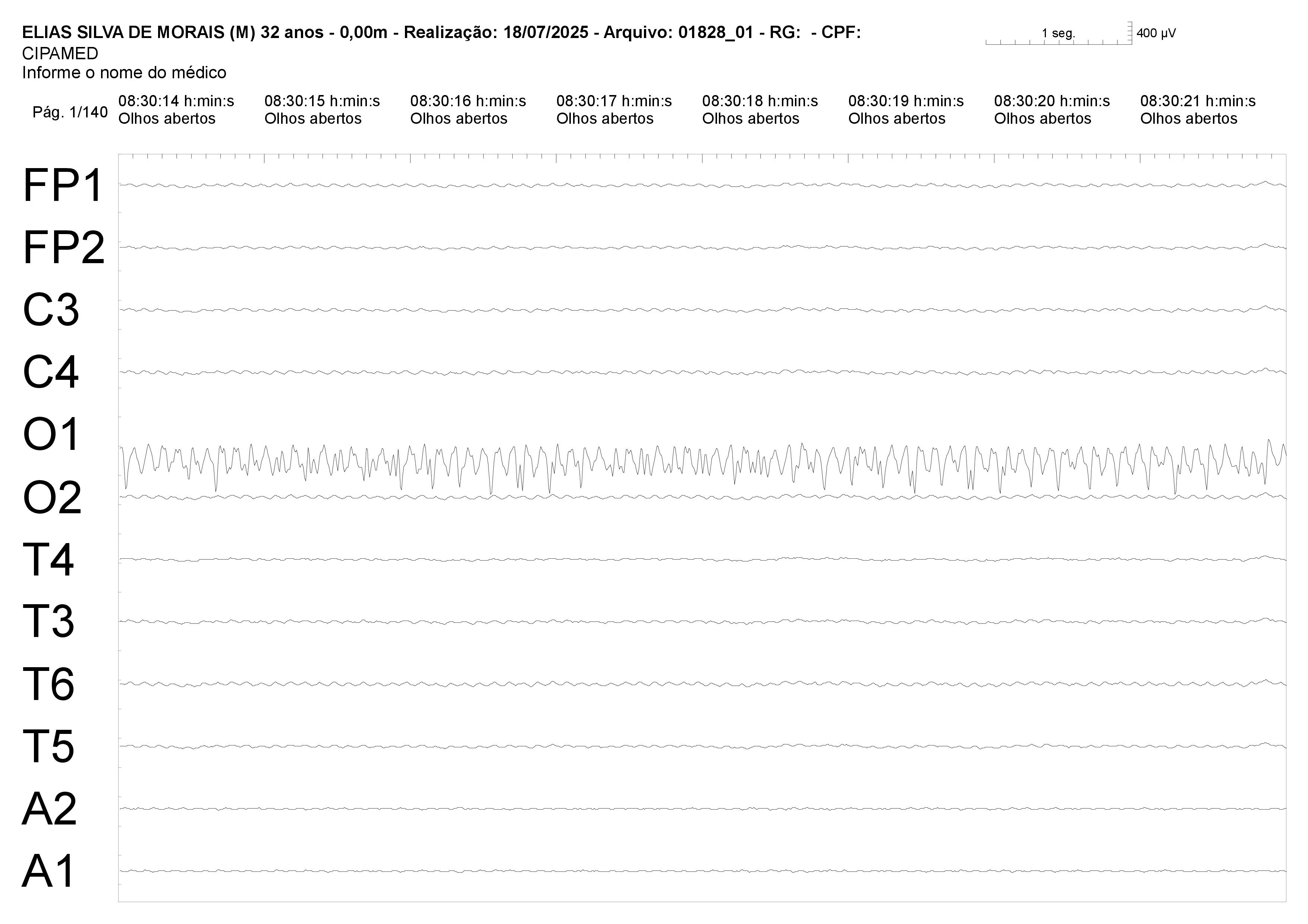Click 'Informe o nome do médico' text
The height and width of the screenshot is (924, 1308).
pos(124,72)
